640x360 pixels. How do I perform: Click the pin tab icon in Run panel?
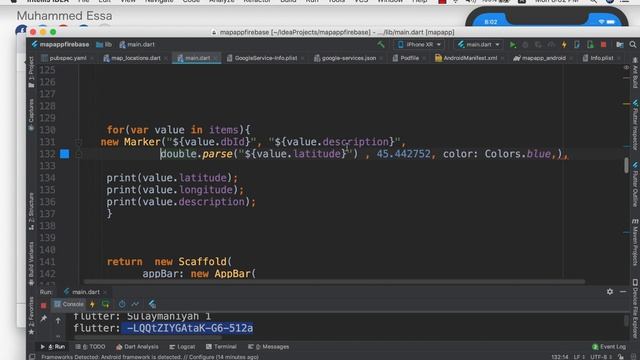(44, 319)
